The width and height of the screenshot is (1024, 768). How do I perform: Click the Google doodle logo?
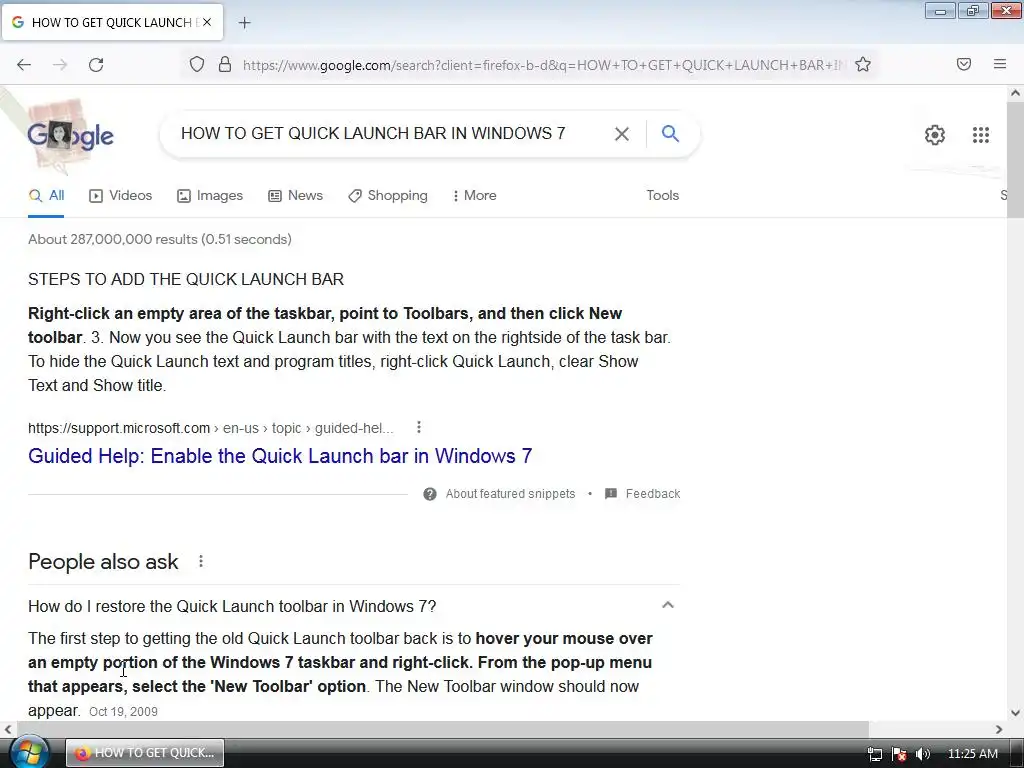click(x=70, y=135)
